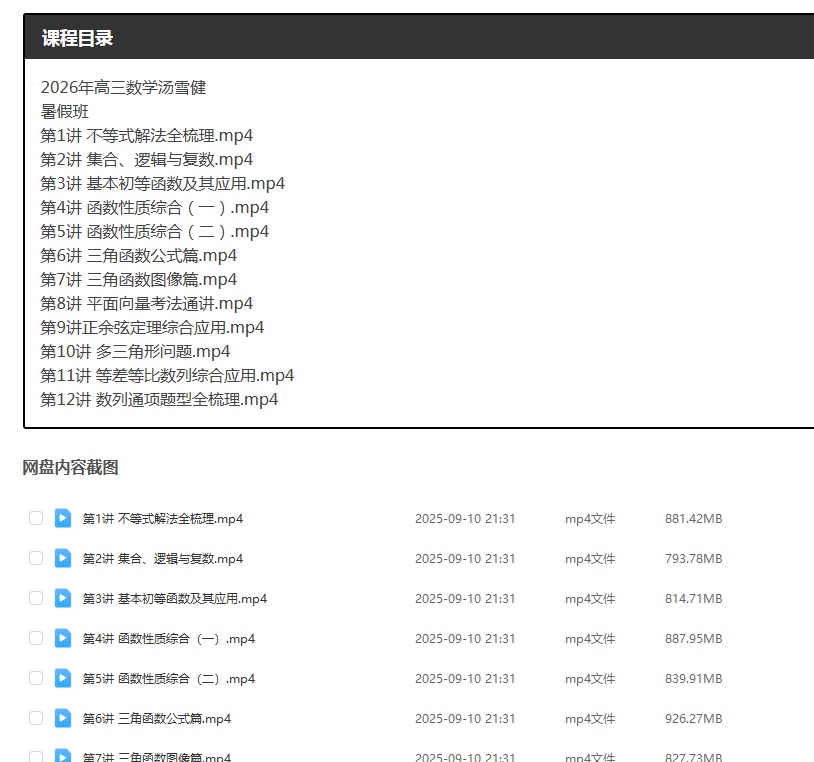Open file name 第3讲 基本初等函数及其应用.mp4 in file list

(x=174, y=599)
